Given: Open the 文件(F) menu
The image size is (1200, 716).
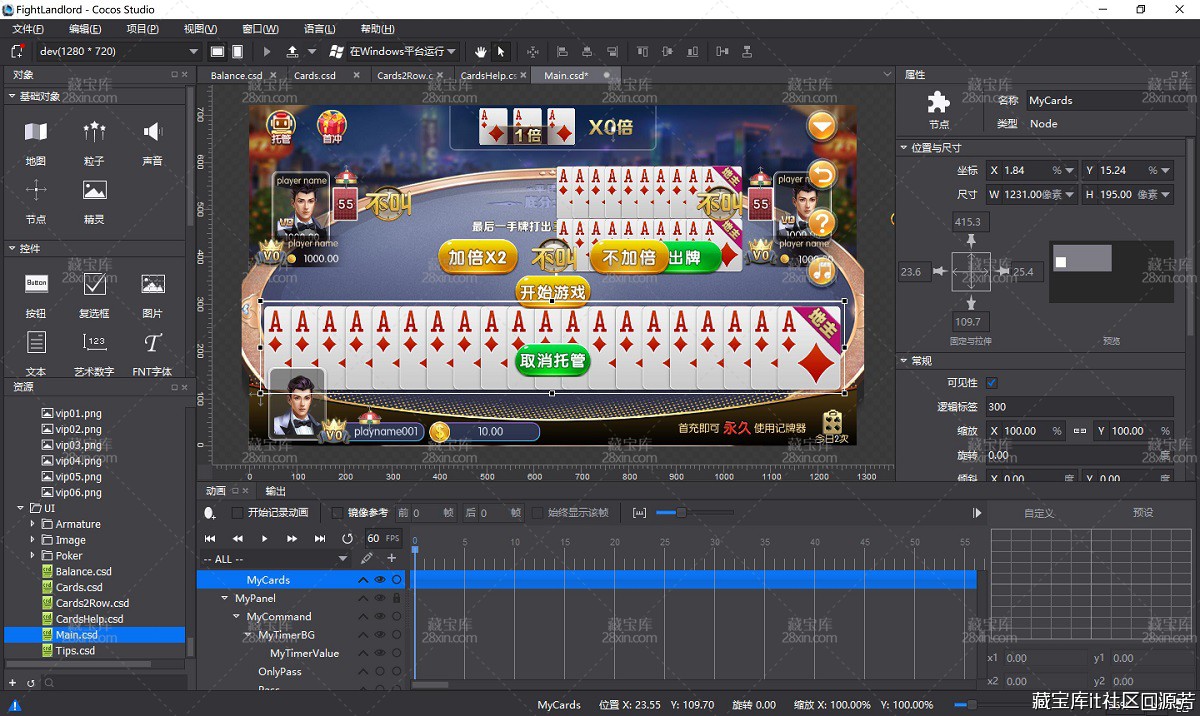Looking at the screenshot, I should (28, 29).
